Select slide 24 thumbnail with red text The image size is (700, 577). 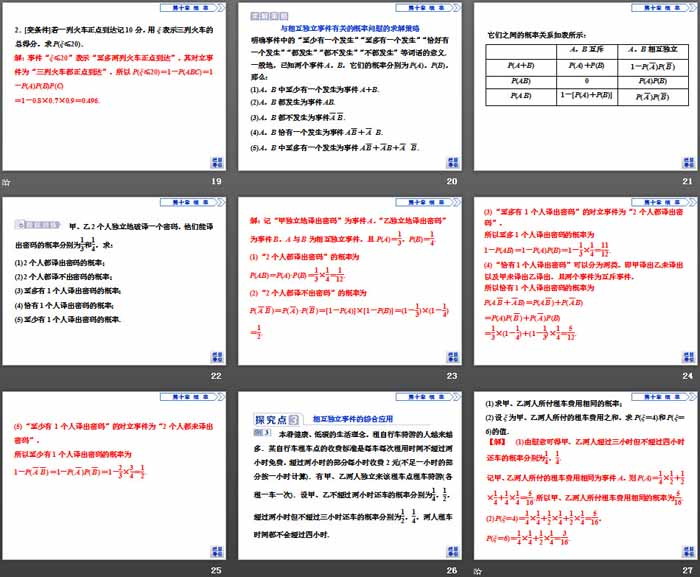click(585, 281)
